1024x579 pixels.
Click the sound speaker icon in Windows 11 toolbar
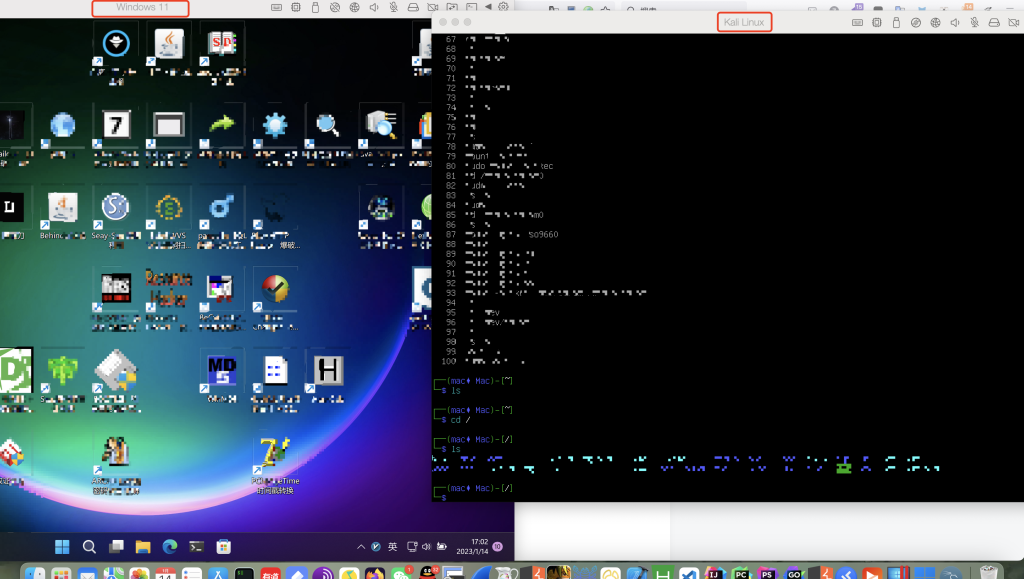pos(374,7)
